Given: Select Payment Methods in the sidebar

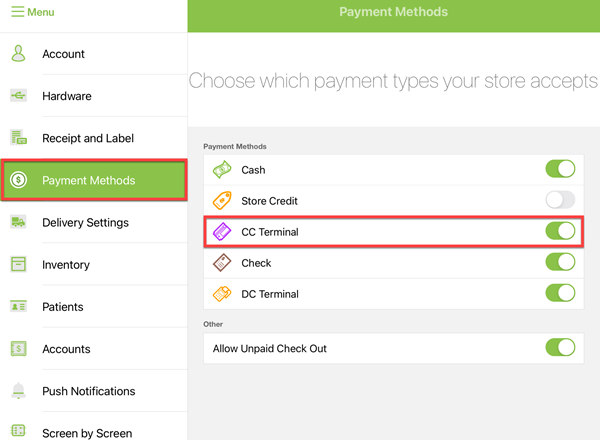Looking at the screenshot, I should coord(88,181).
